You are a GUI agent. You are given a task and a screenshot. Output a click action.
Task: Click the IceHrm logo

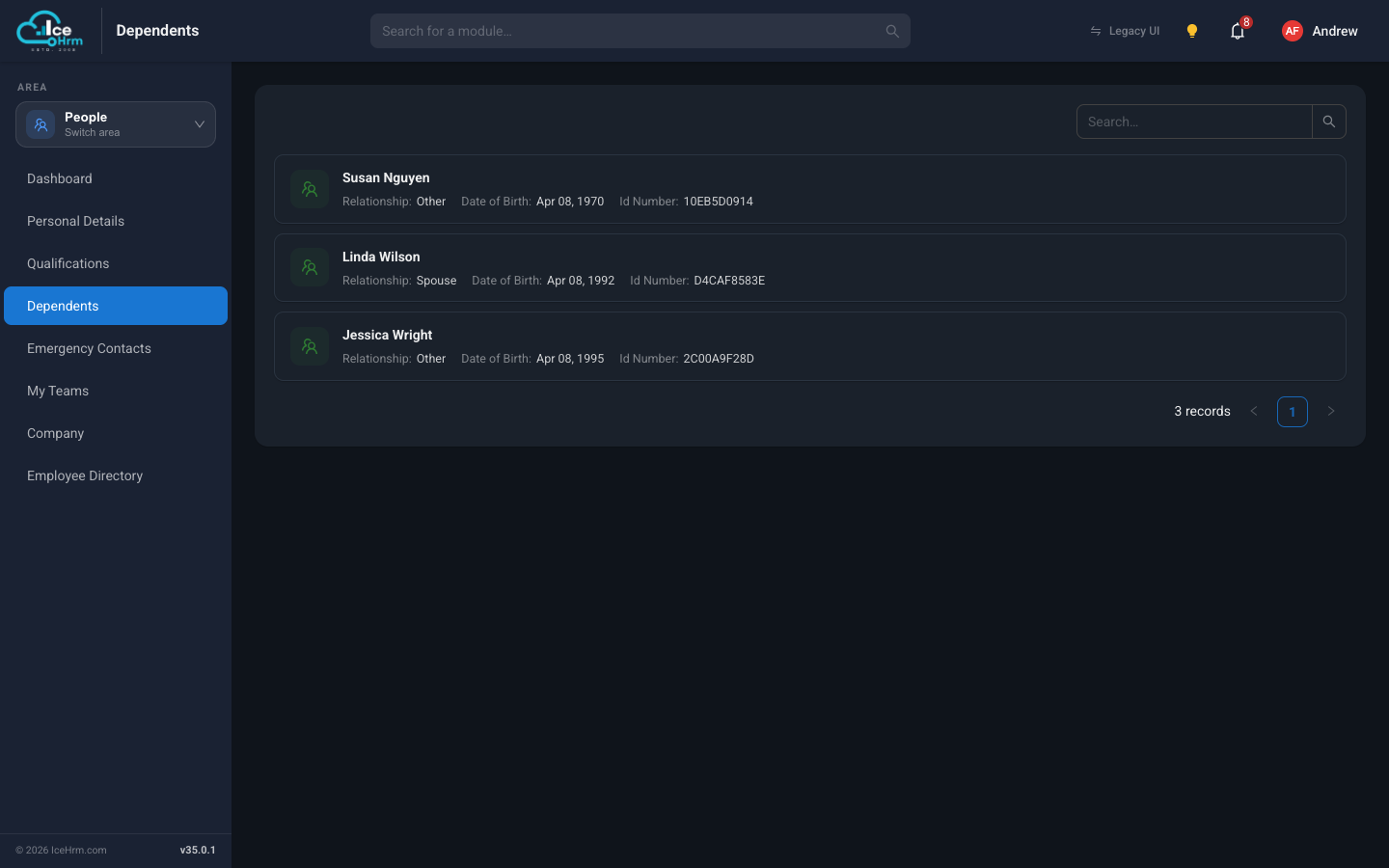[x=50, y=31]
